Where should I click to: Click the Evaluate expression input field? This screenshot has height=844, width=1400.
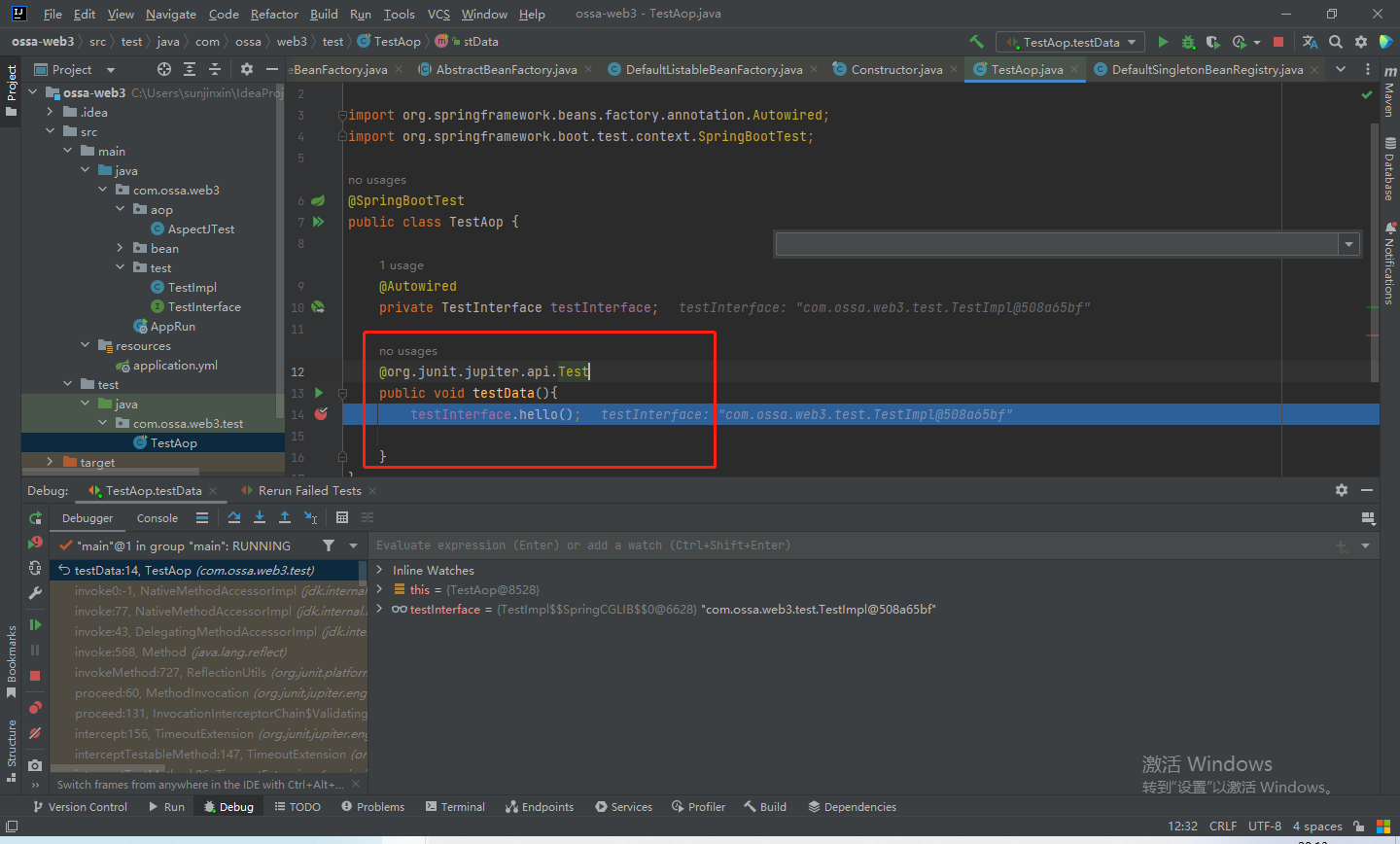click(851, 545)
